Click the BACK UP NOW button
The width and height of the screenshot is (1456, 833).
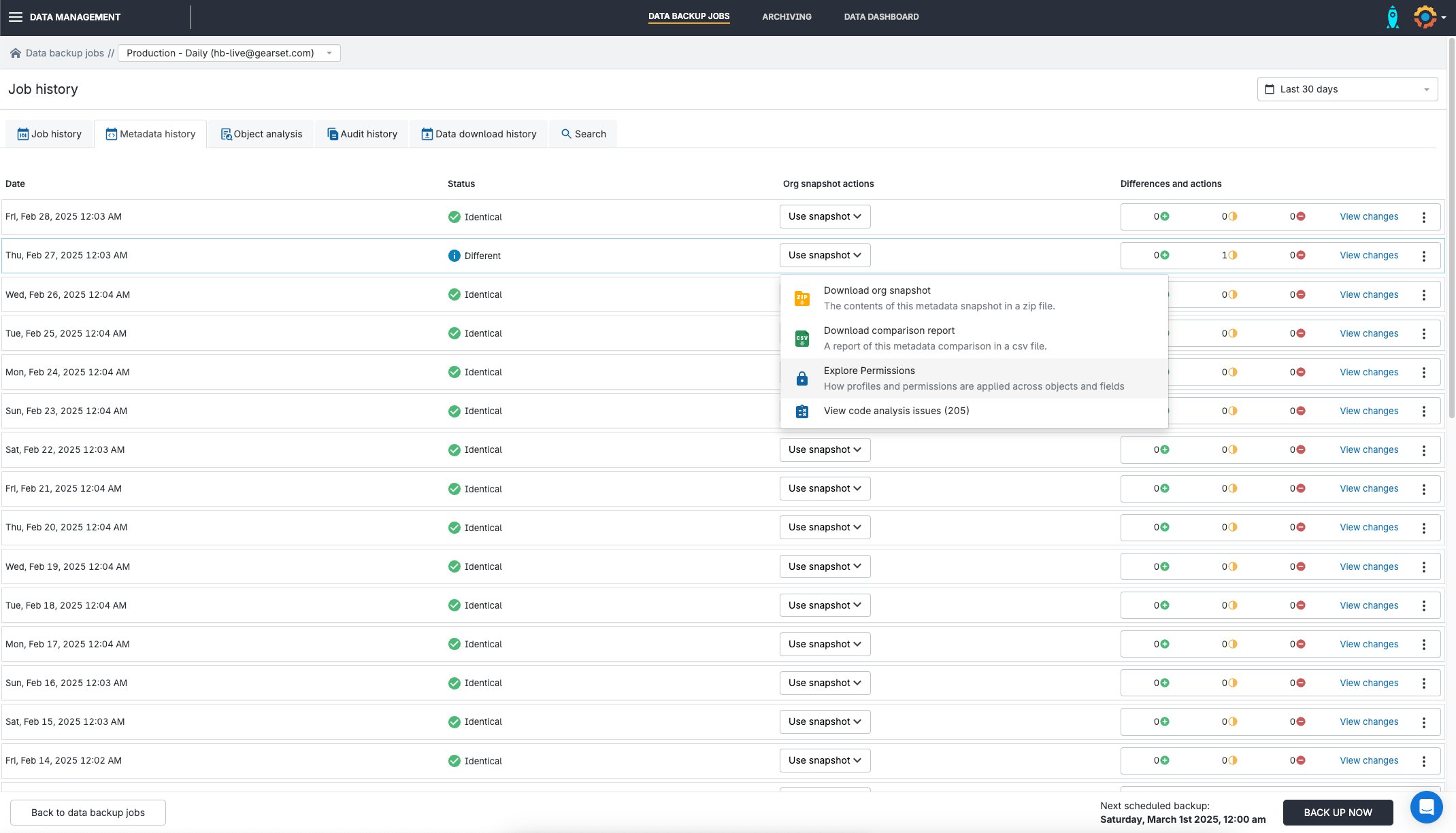pos(1337,813)
